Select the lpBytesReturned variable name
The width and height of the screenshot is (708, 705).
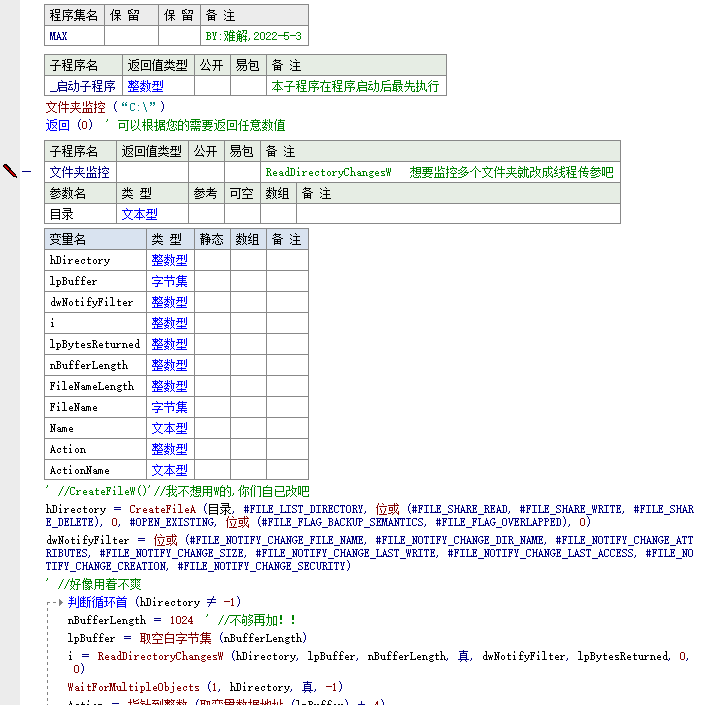pyautogui.click(x=95, y=344)
